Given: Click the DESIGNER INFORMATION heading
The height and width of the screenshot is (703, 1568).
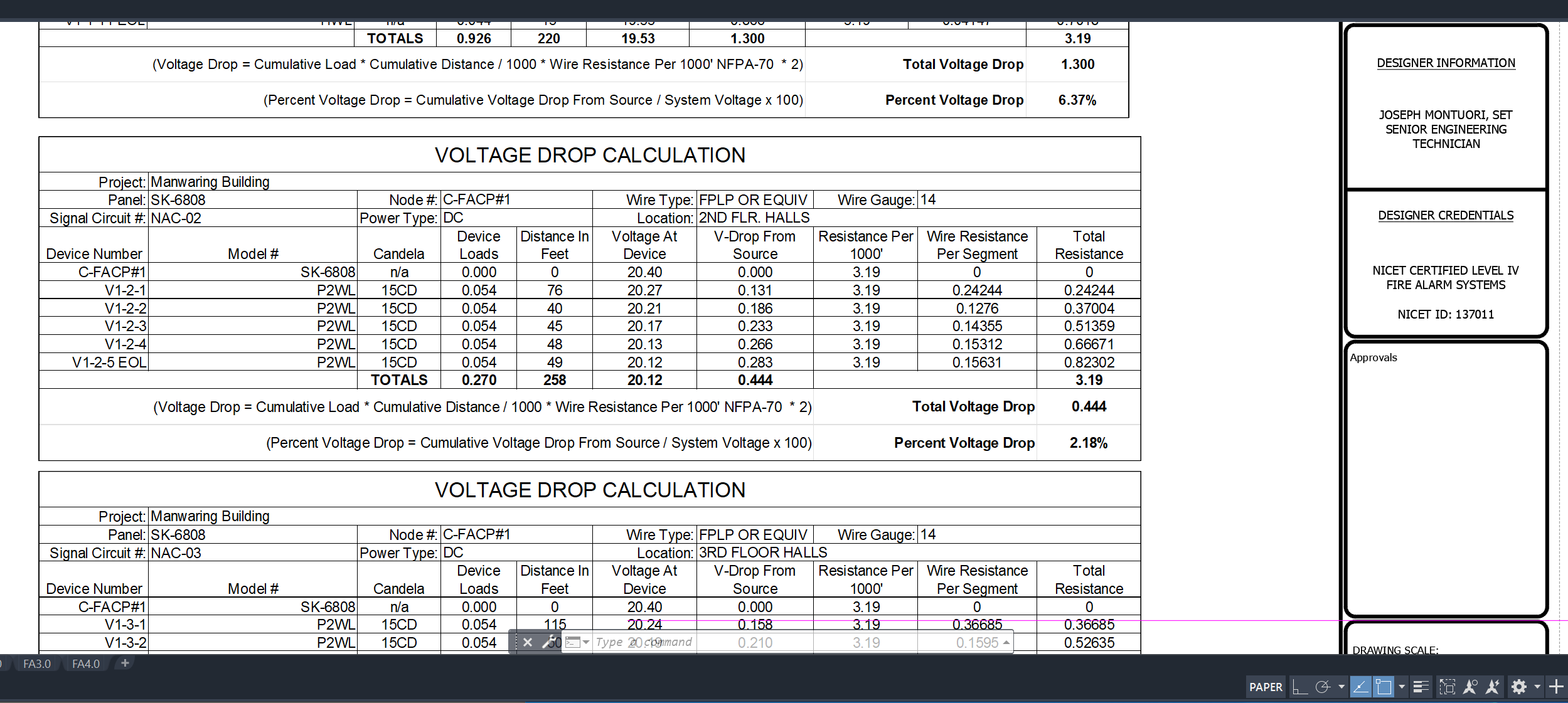Looking at the screenshot, I should click(x=1446, y=63).
